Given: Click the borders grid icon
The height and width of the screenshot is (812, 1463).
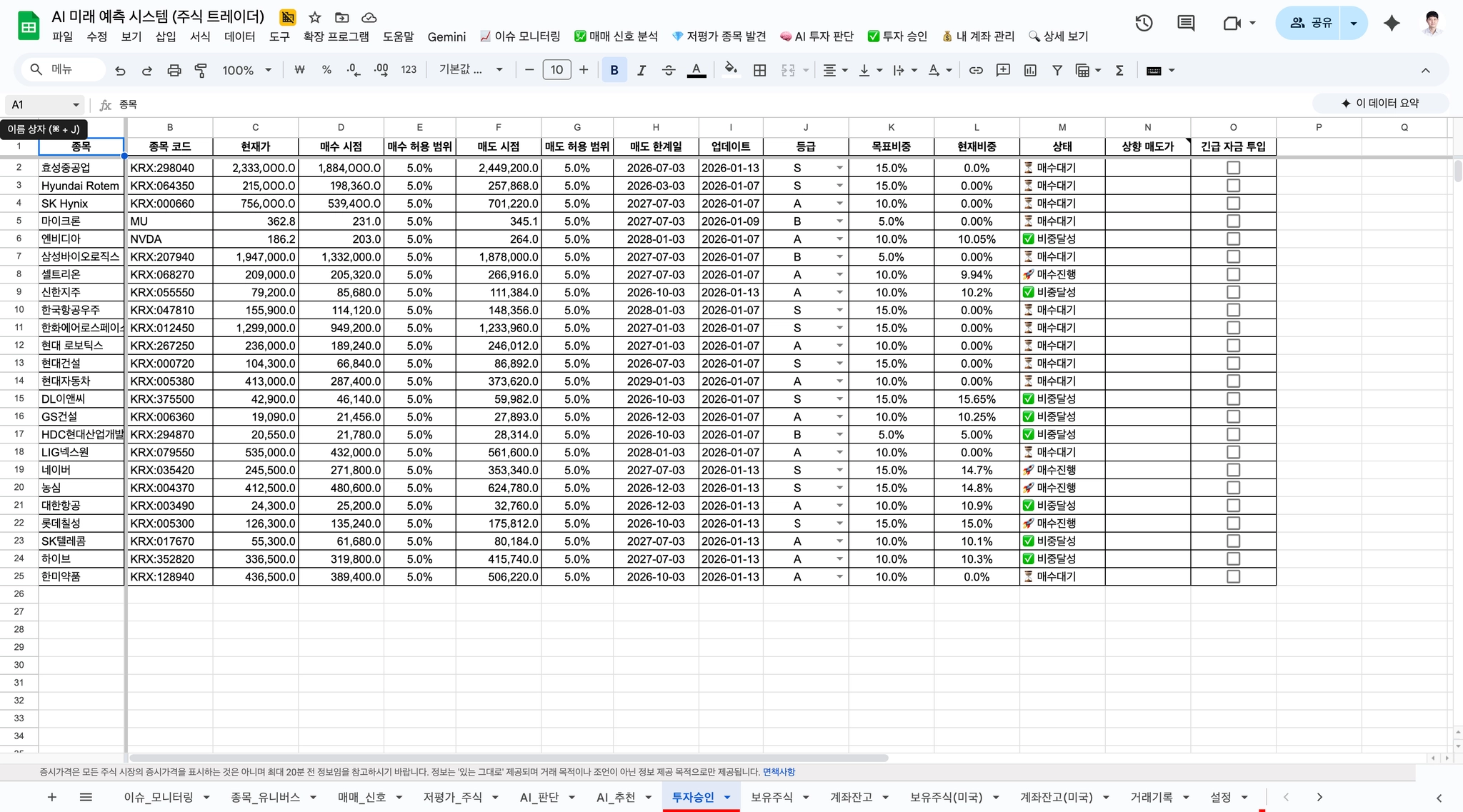Looking at the screenshot, I should coord(760,70).
